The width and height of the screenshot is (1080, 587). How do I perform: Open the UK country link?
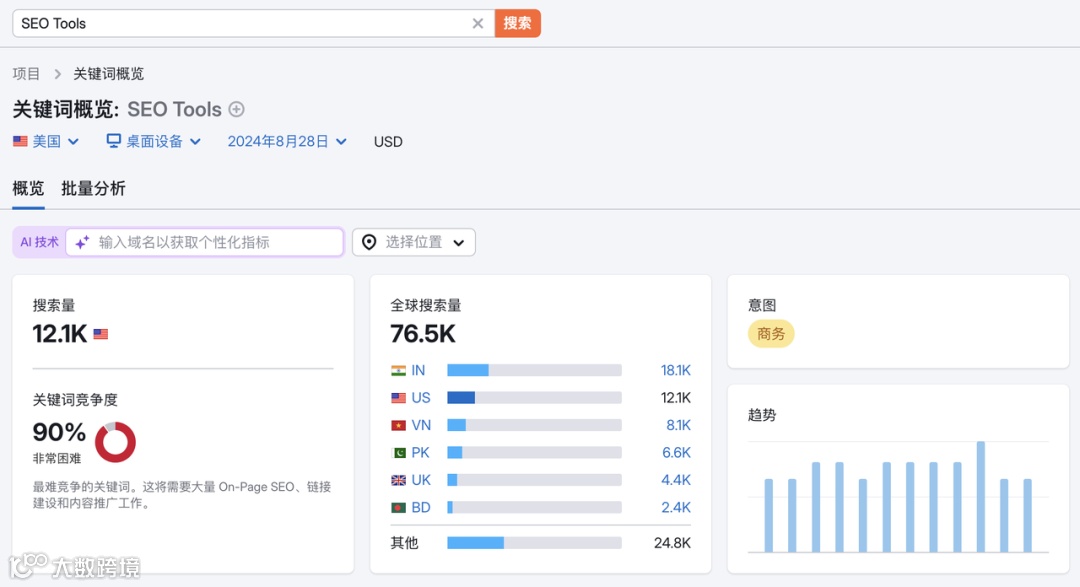click(x=421, y=480)
